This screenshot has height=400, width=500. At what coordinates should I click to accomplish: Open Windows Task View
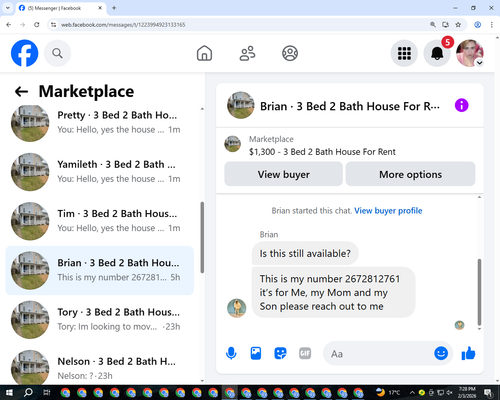tap(47, 392)
